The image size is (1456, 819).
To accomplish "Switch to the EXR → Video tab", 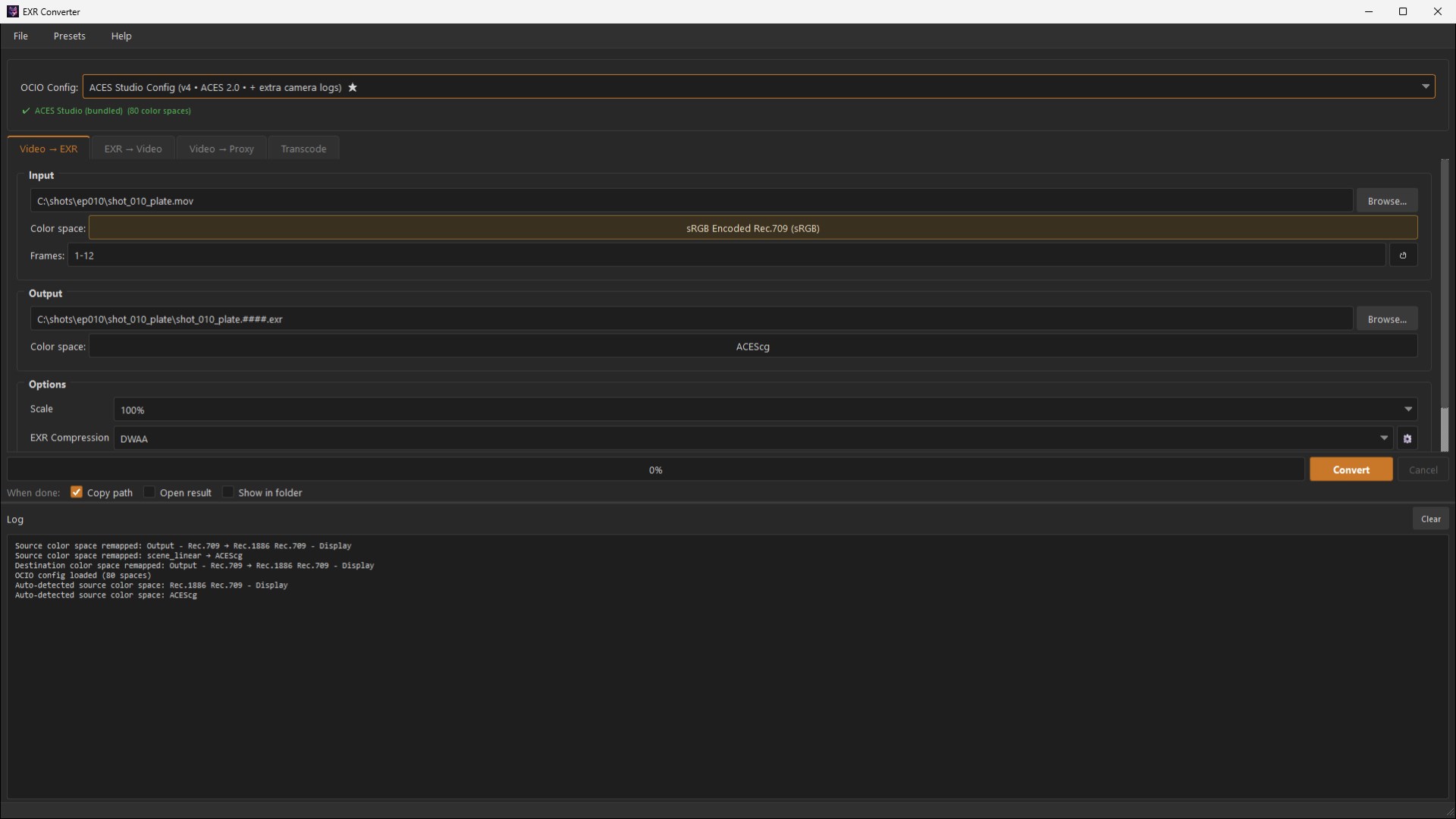I will coord(133,149).
